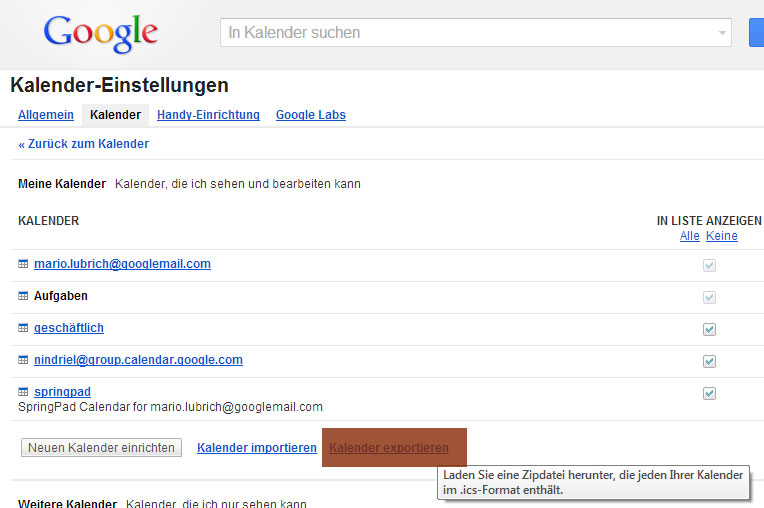Click the Kalender exportieren link

pos(389,448)
